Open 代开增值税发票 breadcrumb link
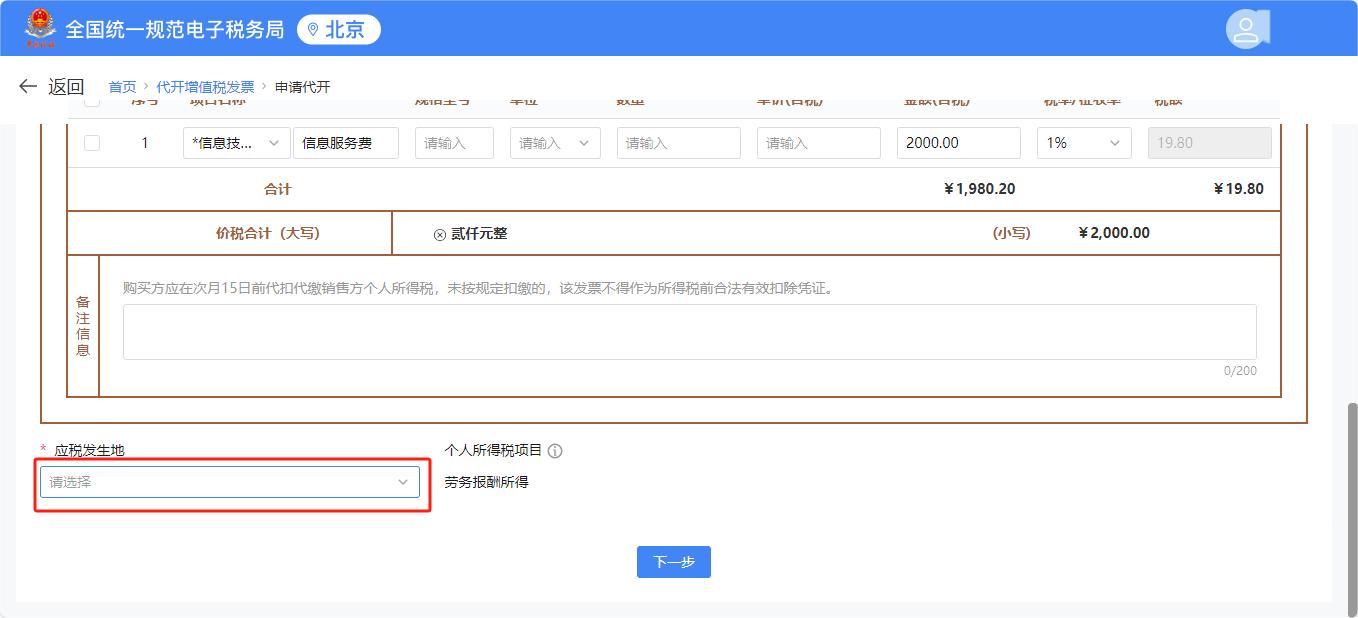This screenshot has height=618, width=1358. 205,87
